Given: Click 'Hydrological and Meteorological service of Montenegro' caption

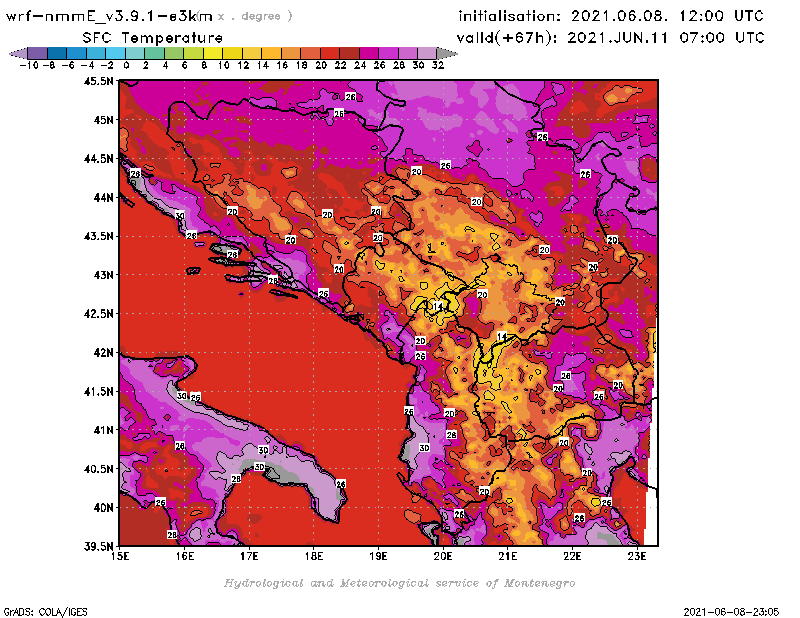Looking at the screenshot, I should click(x=399, y=583).
